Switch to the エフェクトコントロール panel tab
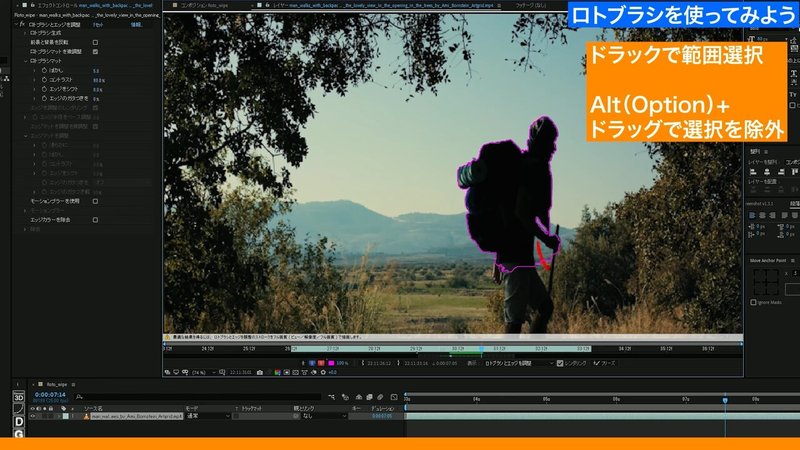Image resolution: width=800 pixels, height=450 pixels. (94, 5)
